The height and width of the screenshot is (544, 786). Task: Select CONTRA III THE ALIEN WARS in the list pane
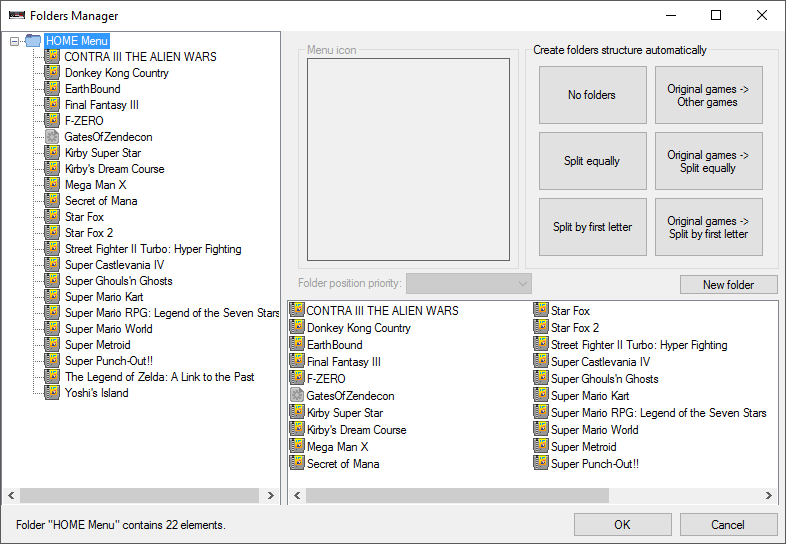click(382, 311)
